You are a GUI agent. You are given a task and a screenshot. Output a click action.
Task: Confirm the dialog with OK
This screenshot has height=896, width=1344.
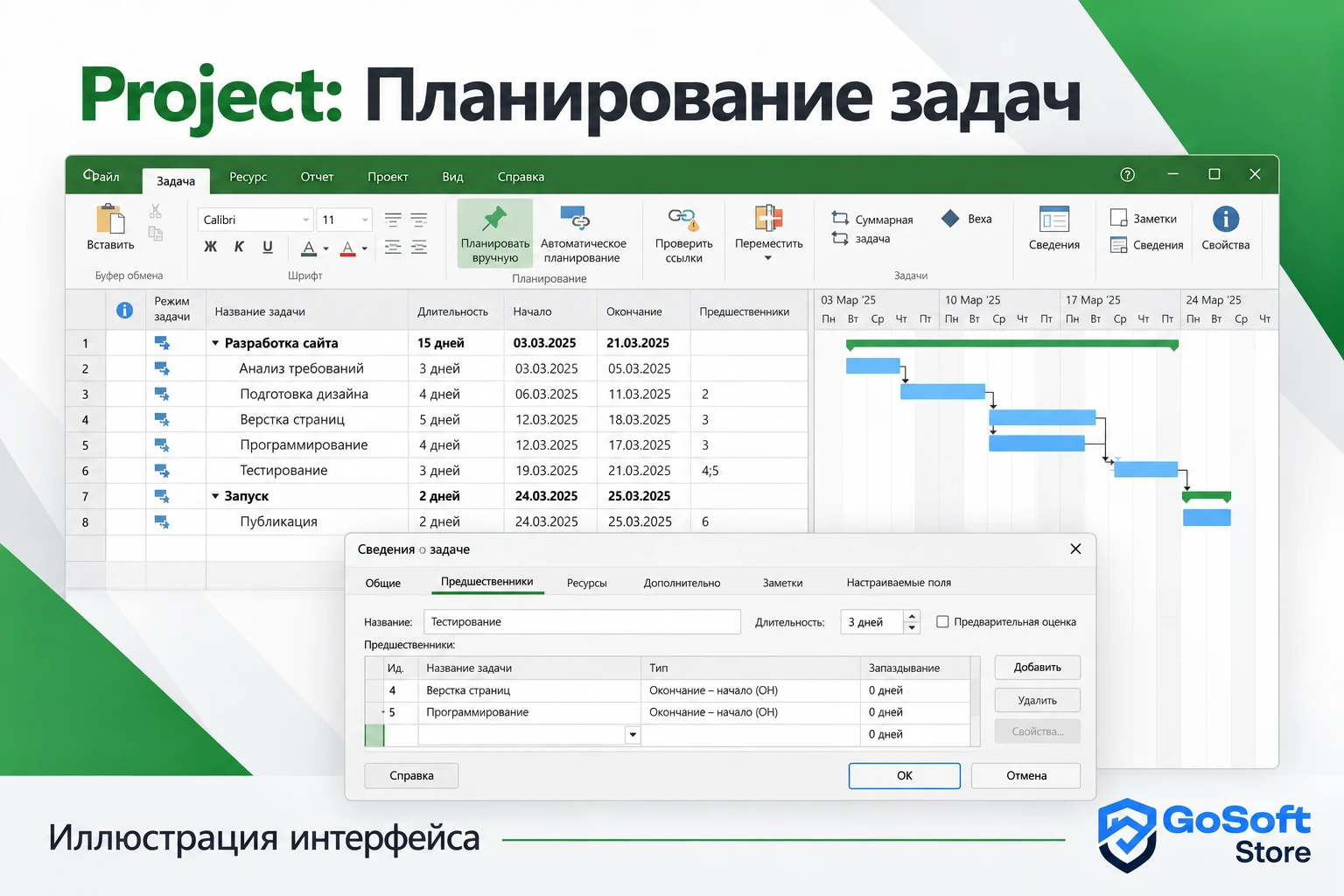(905, 776)
